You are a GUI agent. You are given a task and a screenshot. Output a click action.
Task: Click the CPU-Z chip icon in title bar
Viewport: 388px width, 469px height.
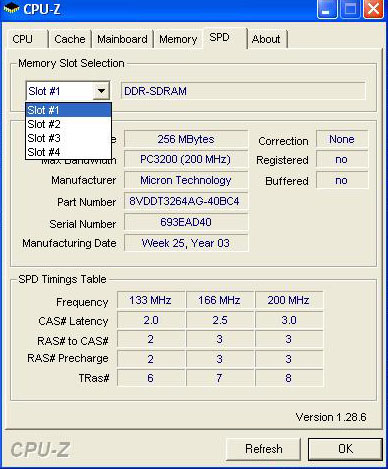(x=12, y=9)
